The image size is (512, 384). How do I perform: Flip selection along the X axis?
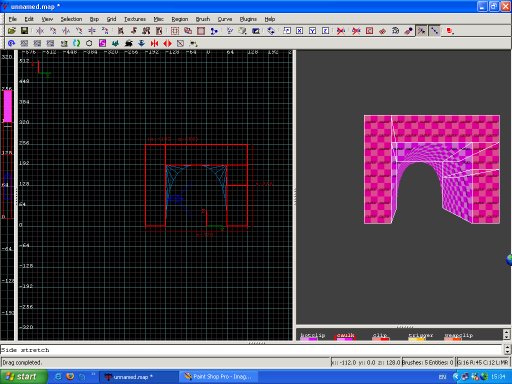point(40,31)
